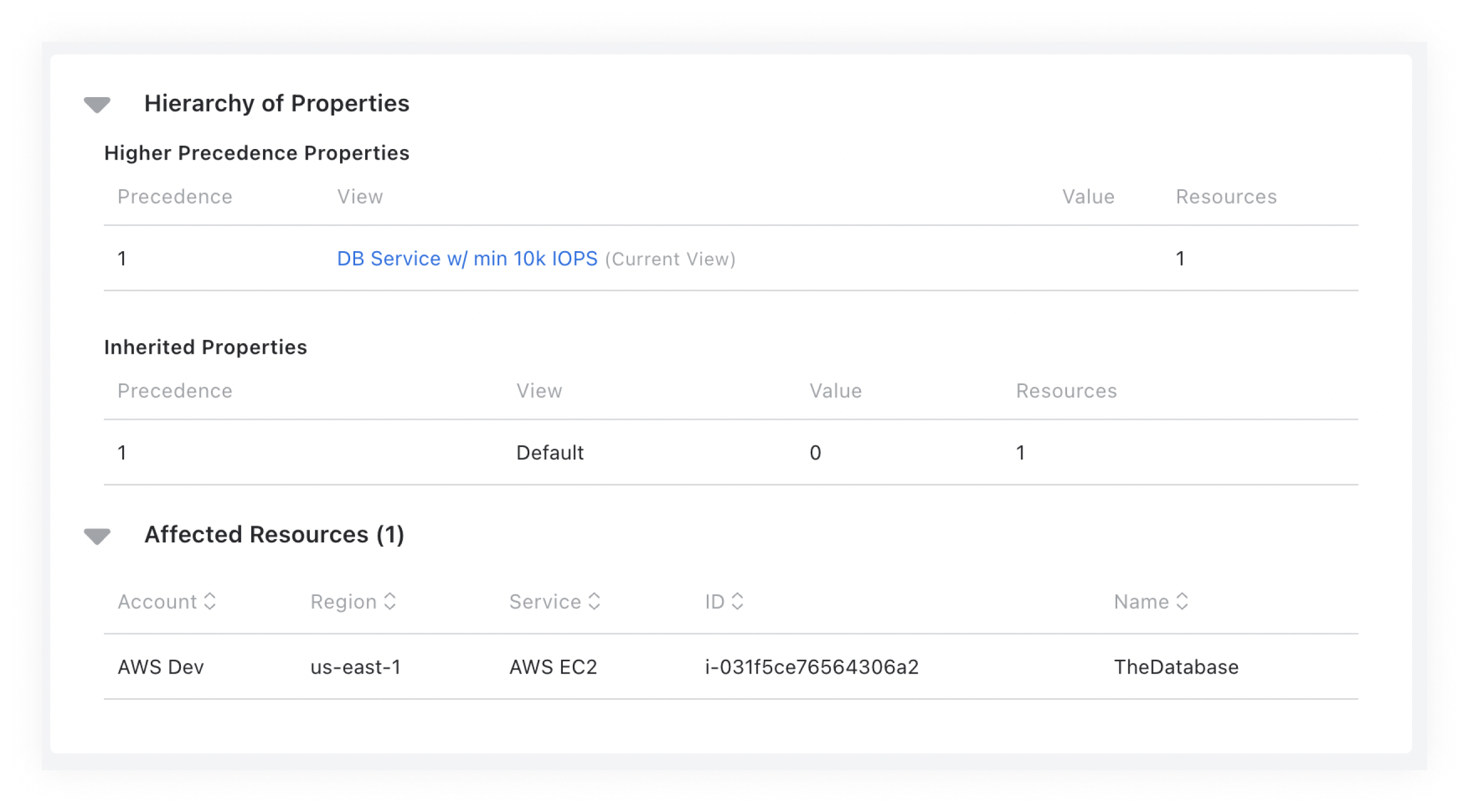Select the Default inherited view row
The image size is (1469, 812).
tap(730, 453)
